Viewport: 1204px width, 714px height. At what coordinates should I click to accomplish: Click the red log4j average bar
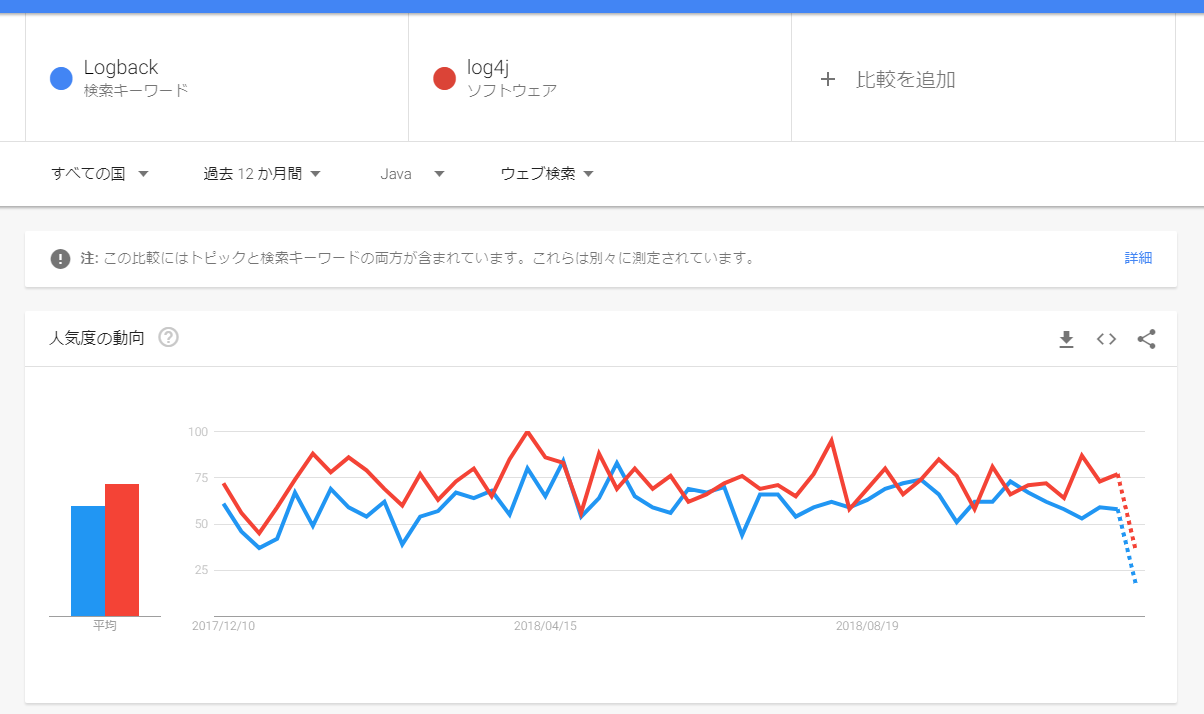[122, 550]
